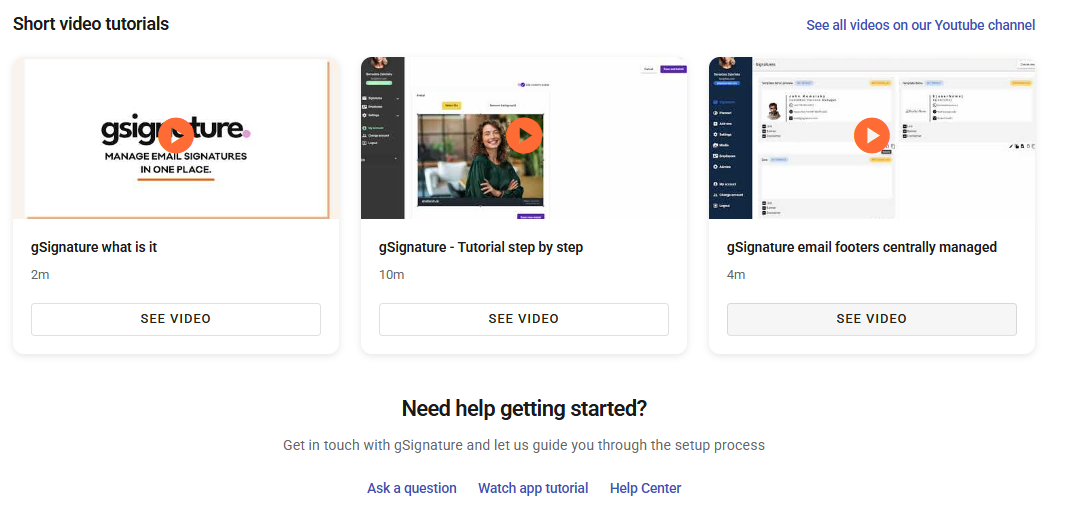
Task: Play the 'gSignature what is it' video
Action: point(176,136)
